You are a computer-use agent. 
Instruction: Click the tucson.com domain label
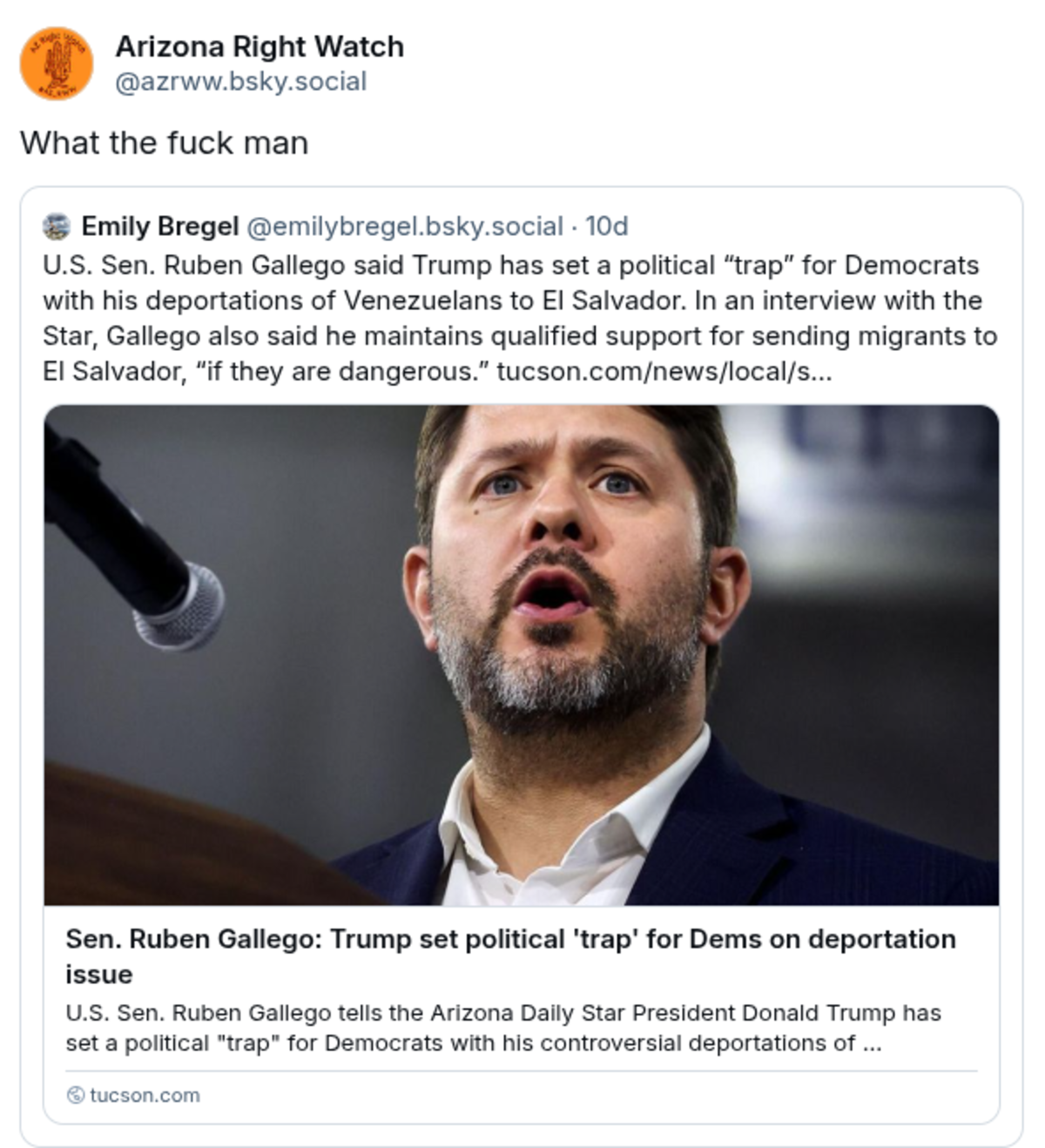tap(145, 1095)
